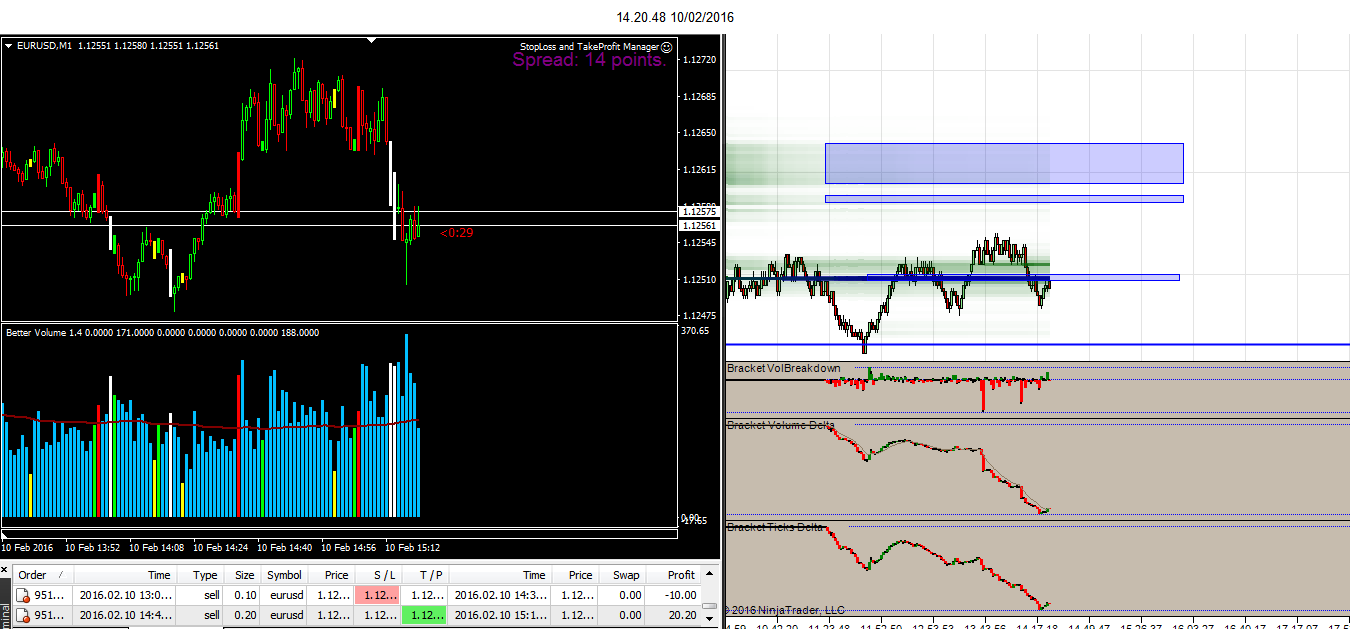Click the 1.12561 current price label
This screenshot has width=1350, height=629.
tap(698, 226)
